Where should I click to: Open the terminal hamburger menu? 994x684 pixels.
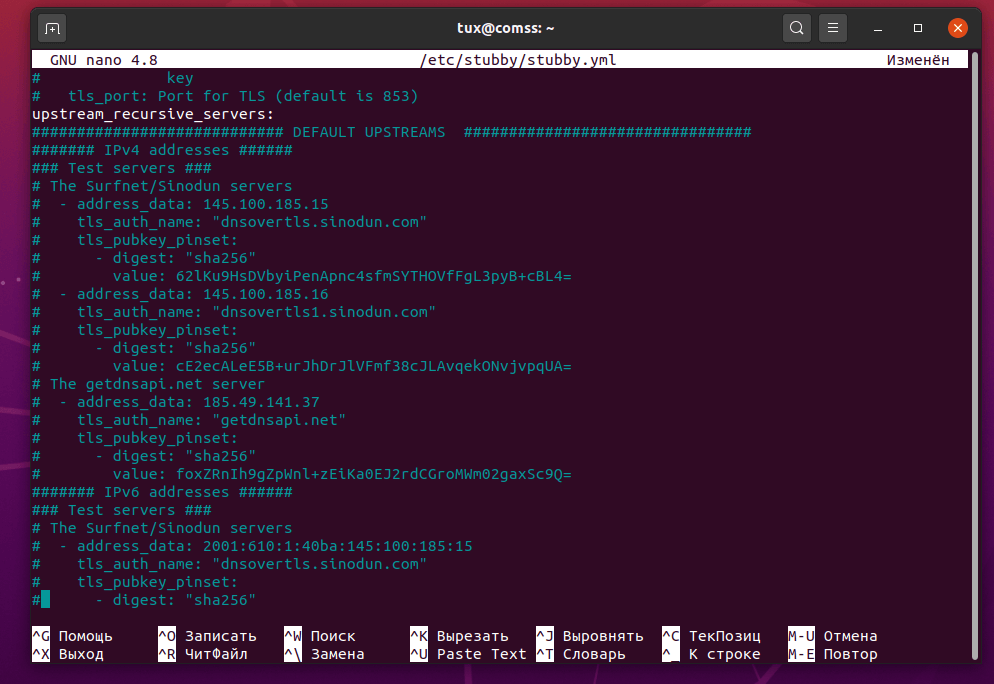[x=833, y=28]
